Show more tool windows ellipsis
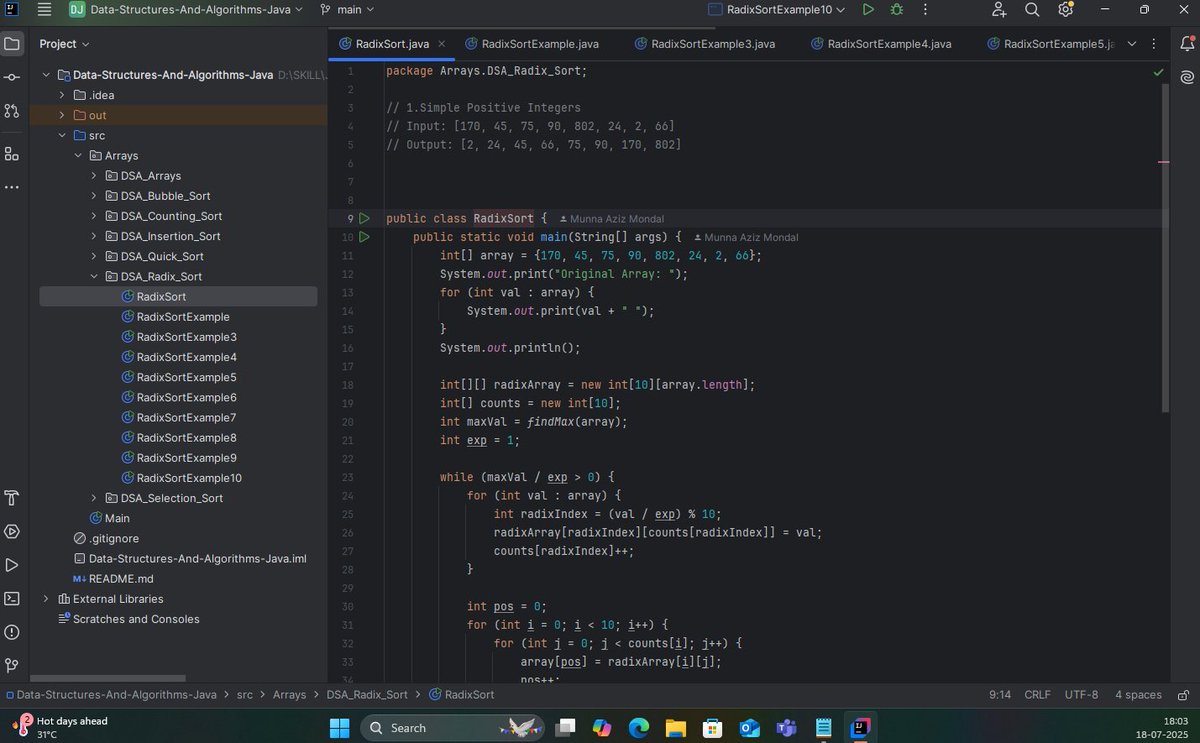1200x743 pixels. [12, 187]
